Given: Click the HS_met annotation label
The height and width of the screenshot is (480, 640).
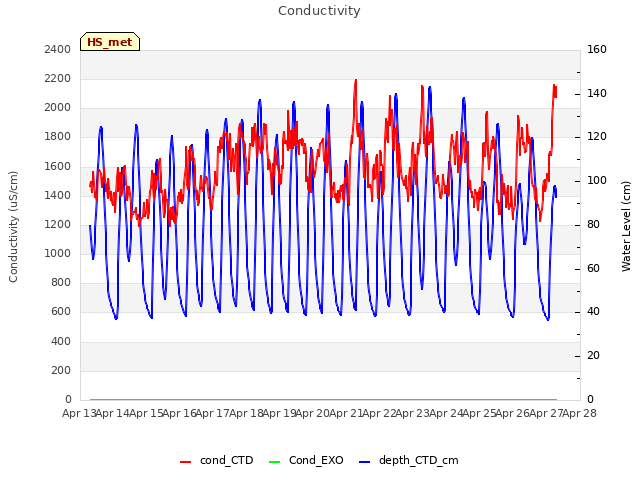Looking at the screenshot, I should 110,42.
